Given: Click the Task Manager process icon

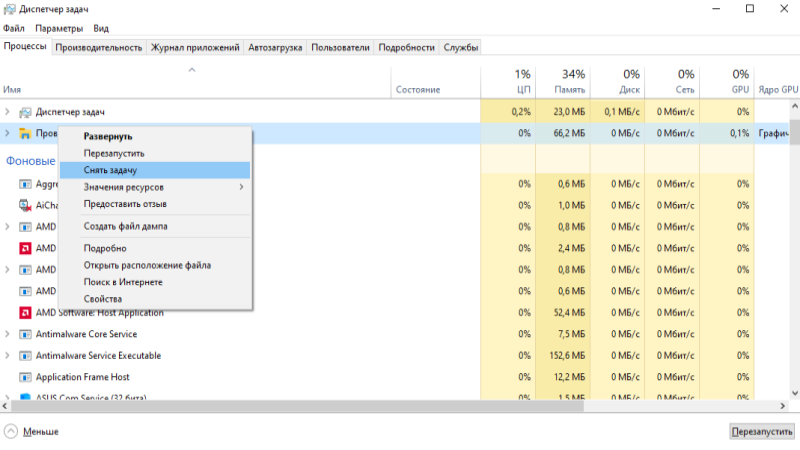Looking at the screenshot, I should click(25, 112).
